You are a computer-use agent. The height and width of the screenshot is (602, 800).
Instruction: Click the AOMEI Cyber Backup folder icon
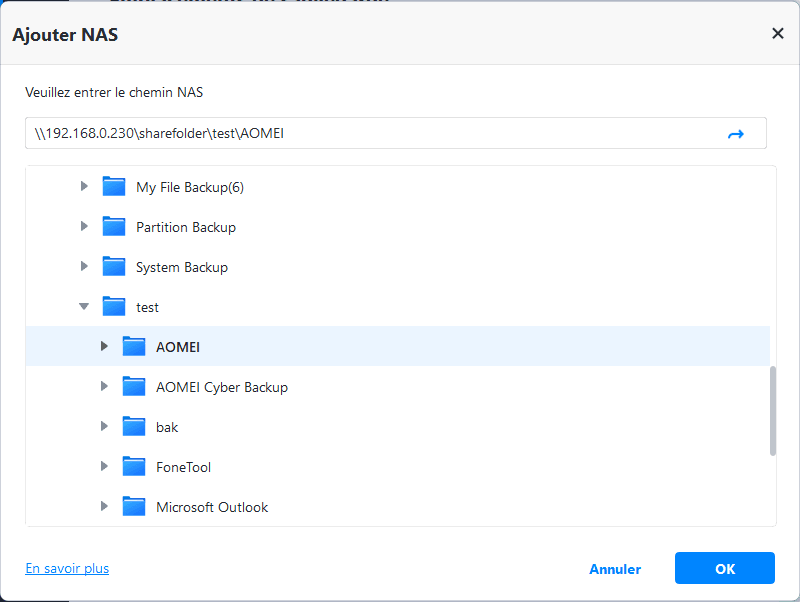tap(134, 387)
